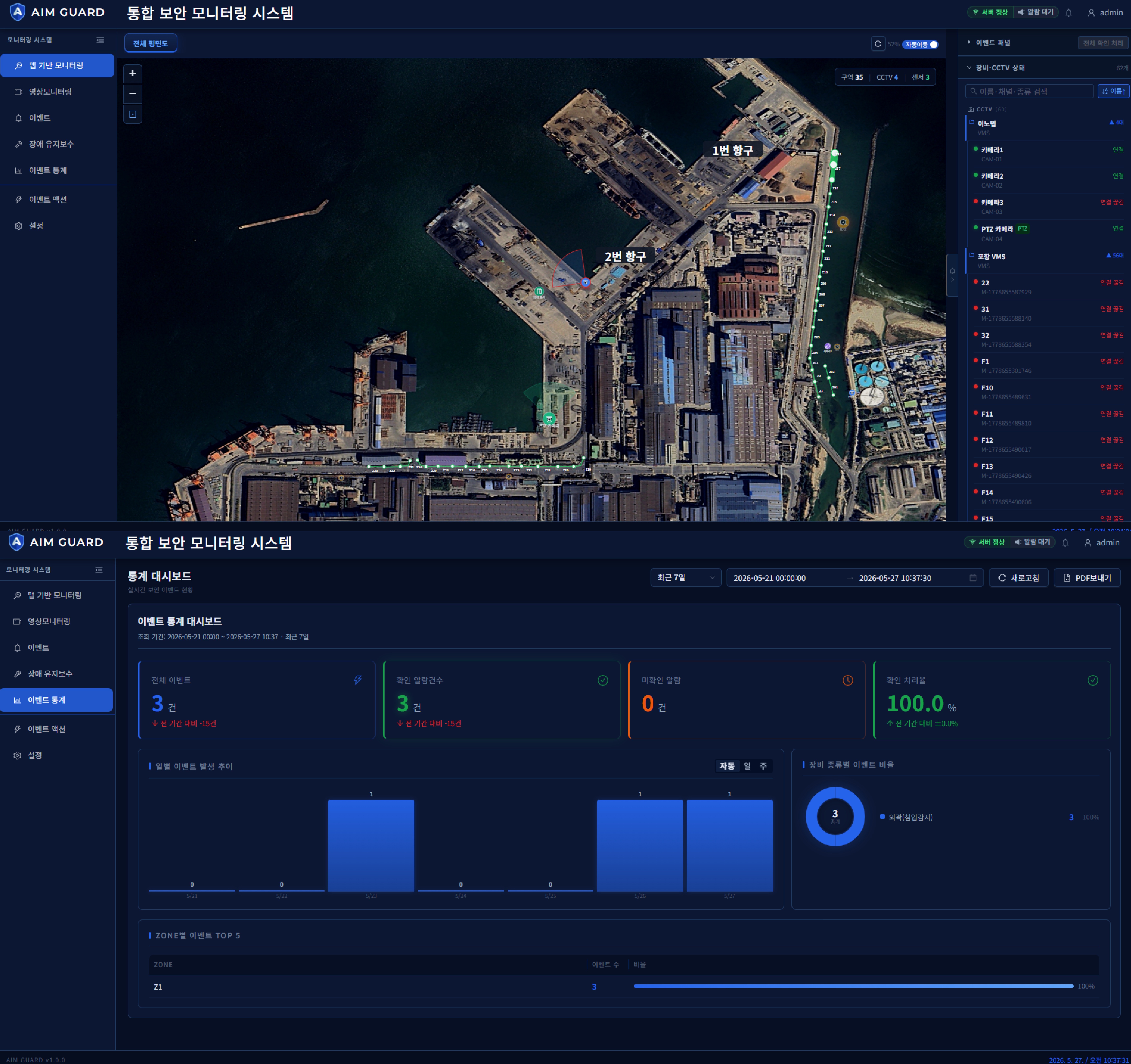Viewport: 1131px width, 1064px height.
Task: Click the red camera marker near 2번 항구
Action: 585,282
